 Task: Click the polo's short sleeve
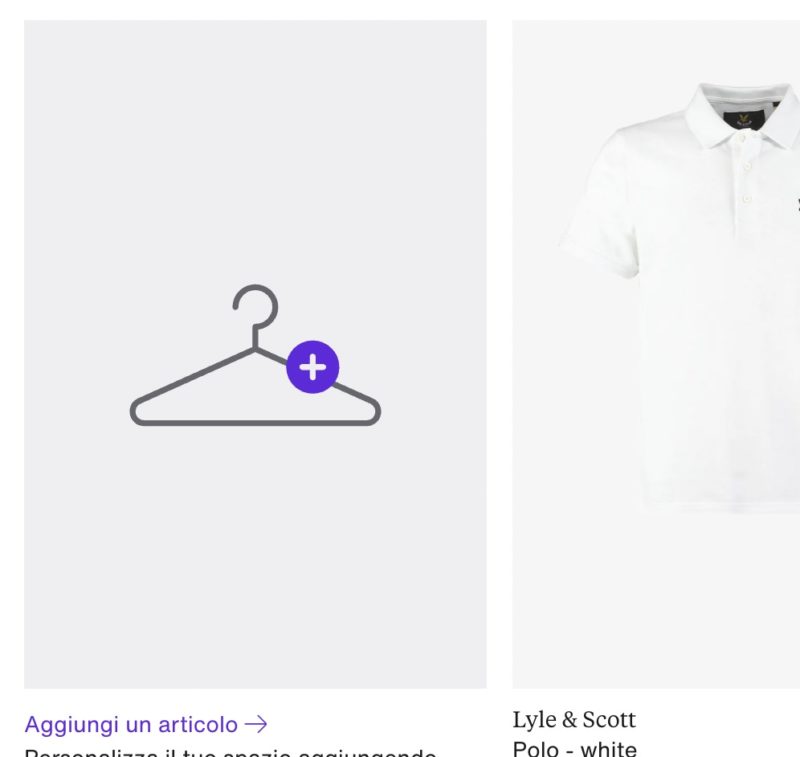pyautogui.click(x=599, y=204)
